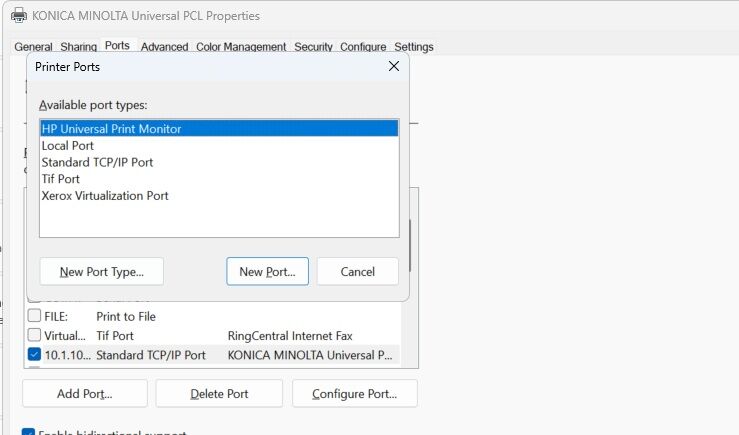Choose Standard TCP/IP Port in port types list

[97, 162]
